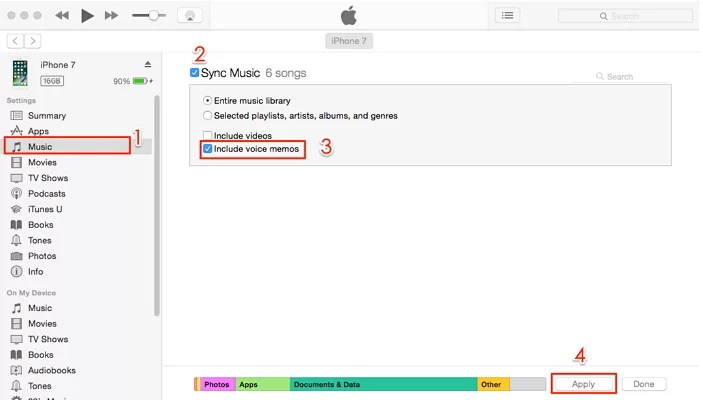Open the AirPlay output icon
This screenshot has width=703, height=400.
pyautogui.click(x=190, y=16)
